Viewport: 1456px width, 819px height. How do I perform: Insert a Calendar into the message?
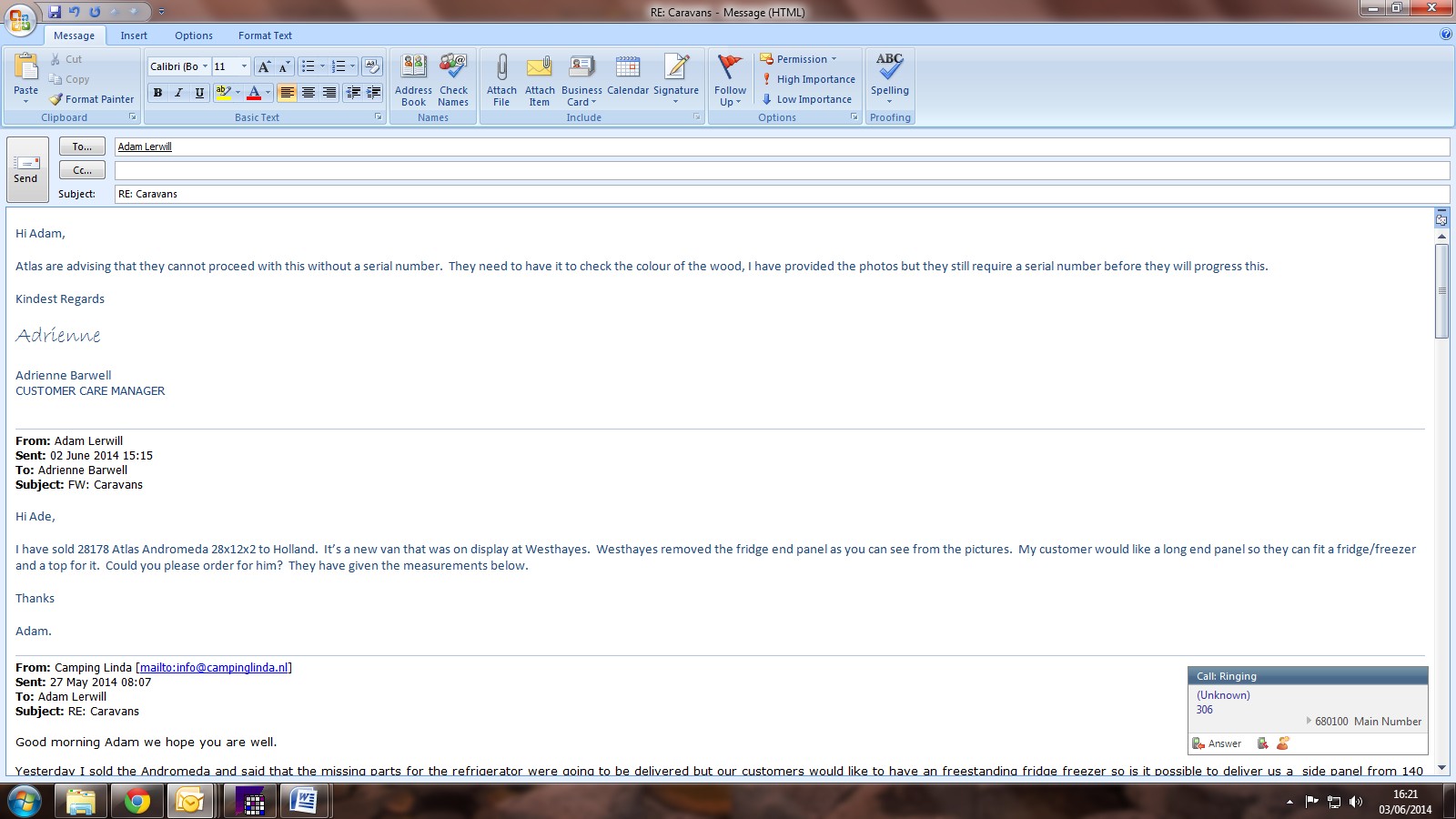click(628, 76)
